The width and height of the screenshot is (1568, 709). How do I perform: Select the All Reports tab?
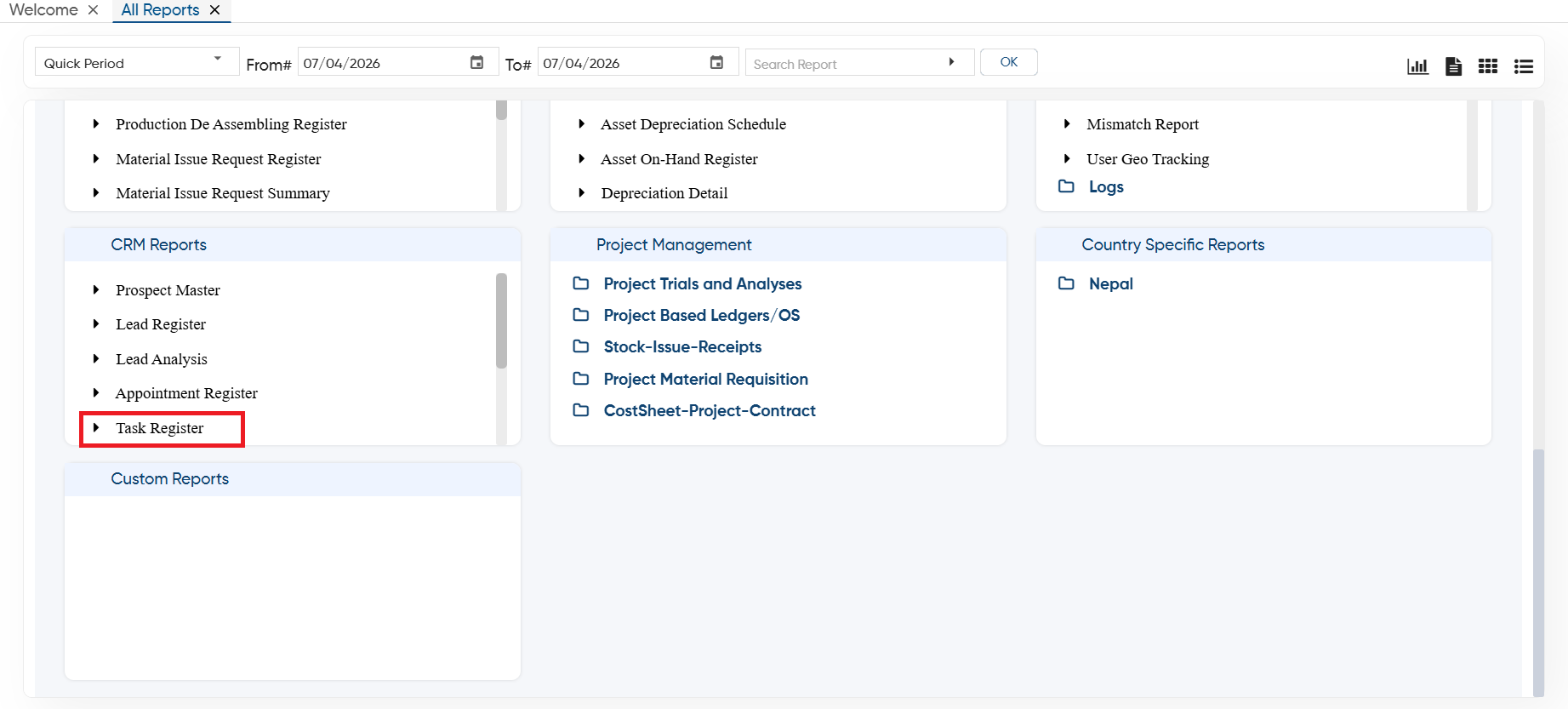160,10
